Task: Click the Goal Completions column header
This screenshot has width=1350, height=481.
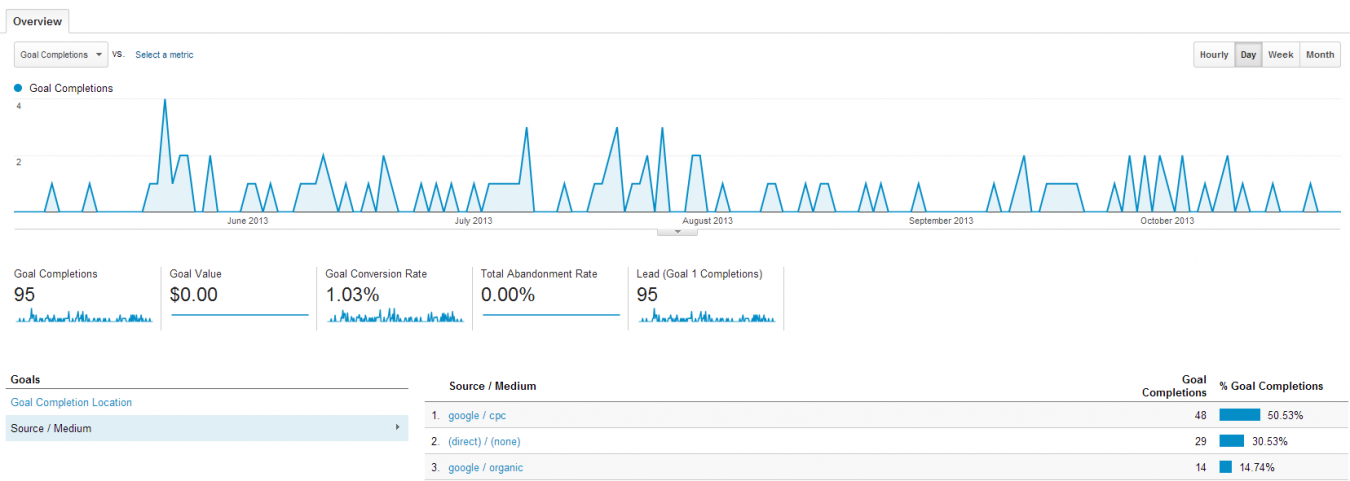Action: click(1174, 386)
